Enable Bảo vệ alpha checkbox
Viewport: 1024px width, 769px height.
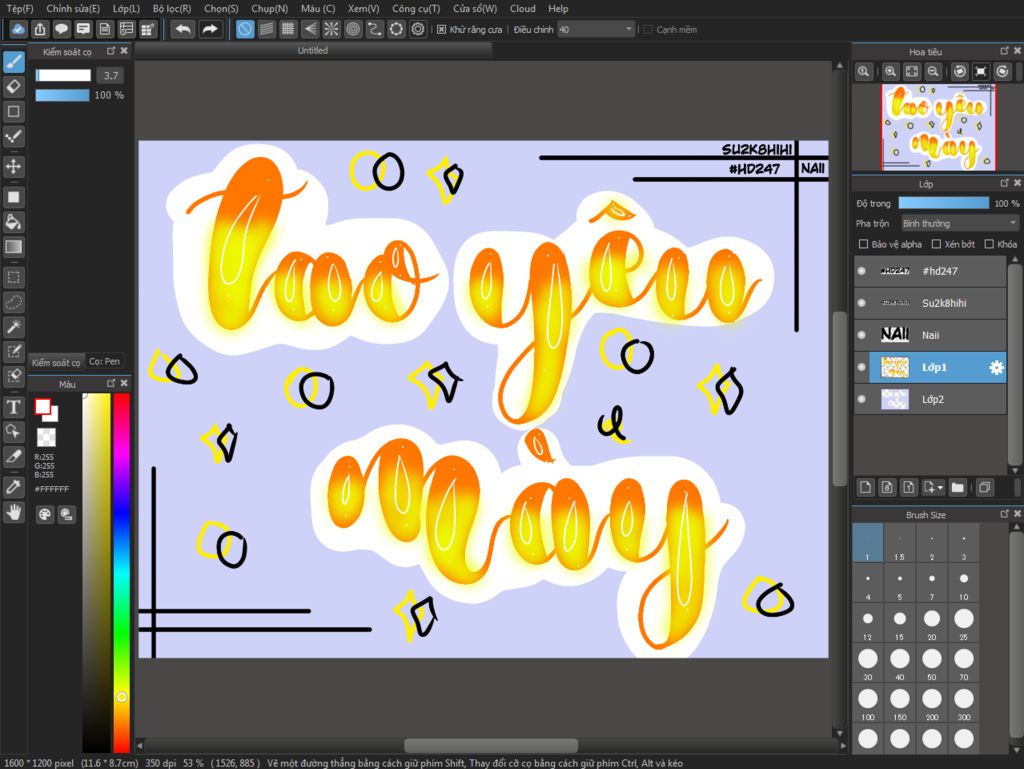click(863, 244)
